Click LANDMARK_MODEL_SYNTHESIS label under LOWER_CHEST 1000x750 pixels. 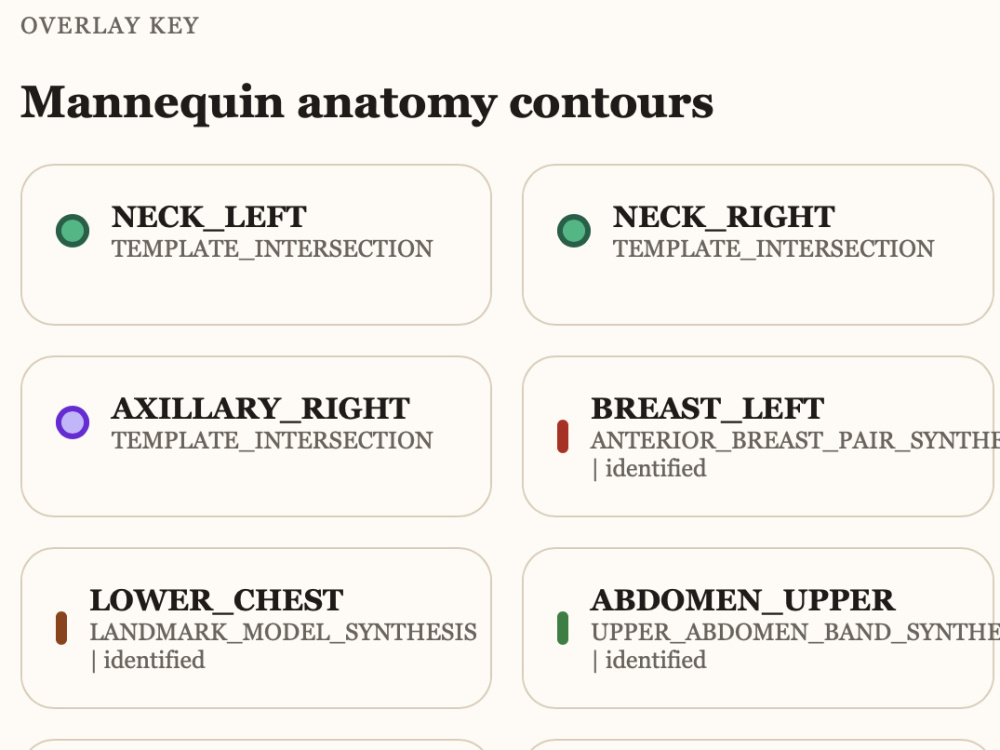click(x=283, y=632)
